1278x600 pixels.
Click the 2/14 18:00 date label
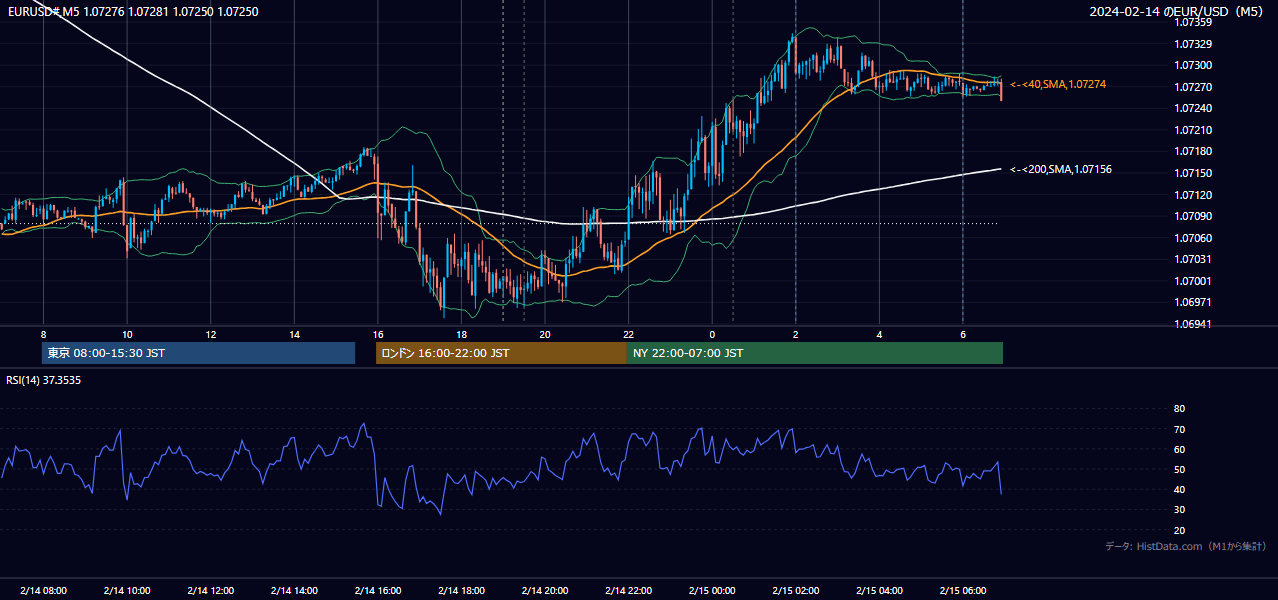pos(461,590)
